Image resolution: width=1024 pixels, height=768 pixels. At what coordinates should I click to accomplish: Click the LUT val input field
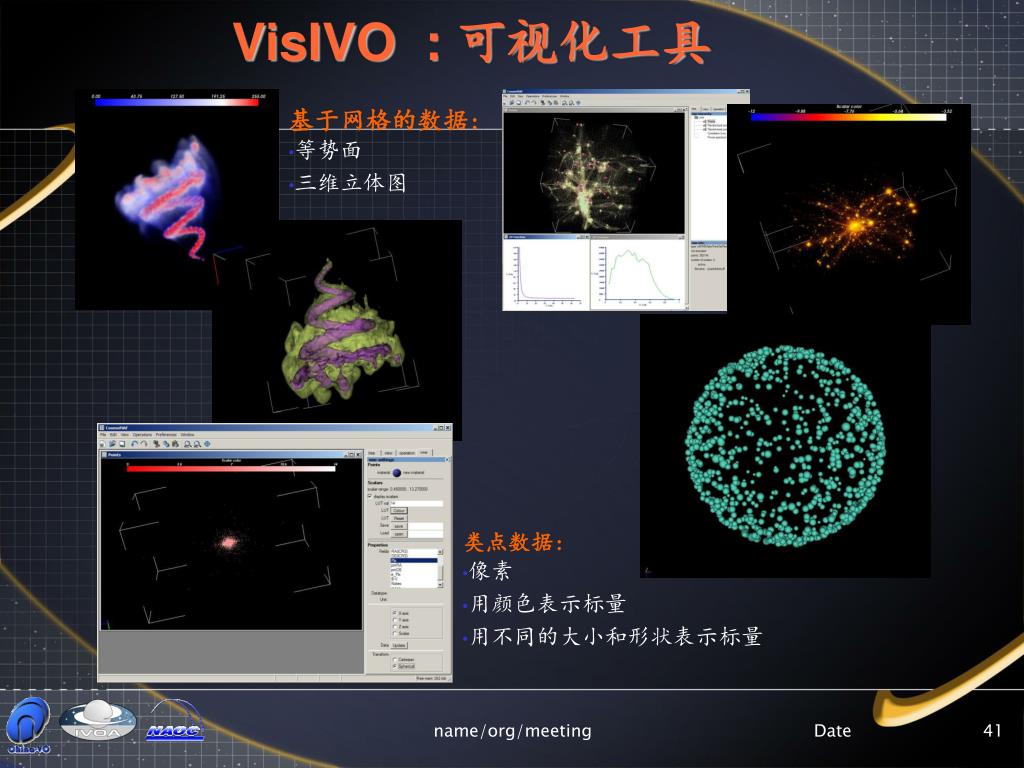[x=417, y=504]
